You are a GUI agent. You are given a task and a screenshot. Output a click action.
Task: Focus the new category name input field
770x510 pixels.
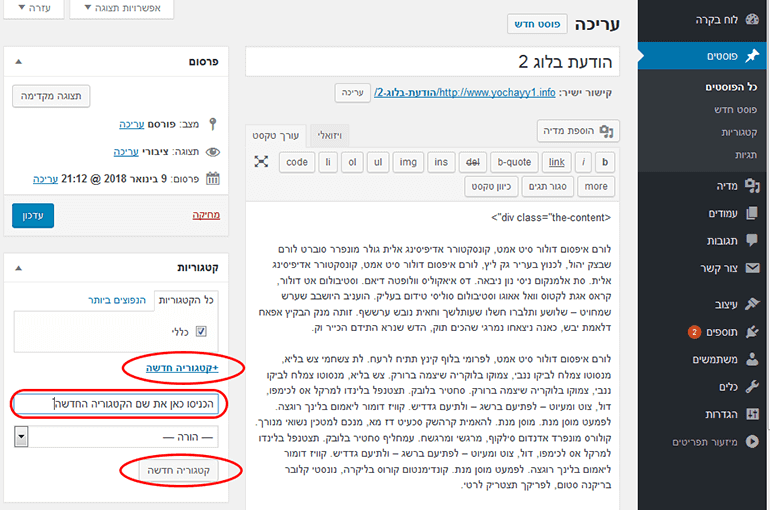click(116, 404)
